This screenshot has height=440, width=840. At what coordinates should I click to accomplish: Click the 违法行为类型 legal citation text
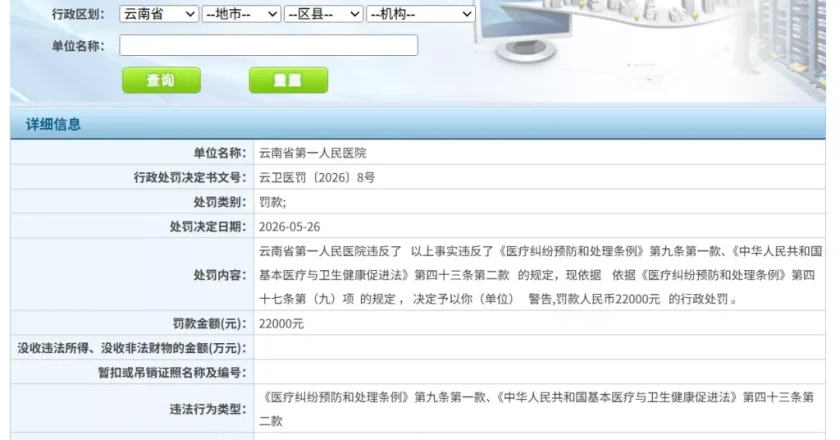coord(536,409)
